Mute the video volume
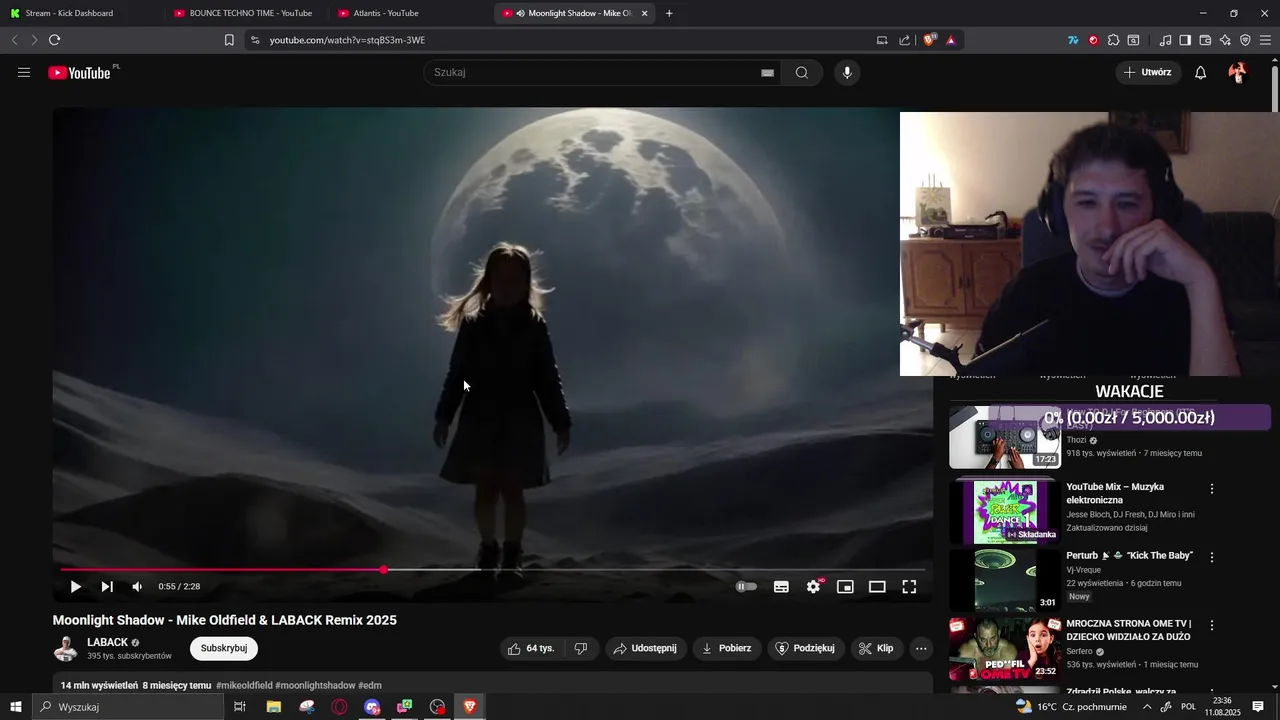Viewport: 1280px width, 720px height. pyautogui.click(x=137, y=587)
